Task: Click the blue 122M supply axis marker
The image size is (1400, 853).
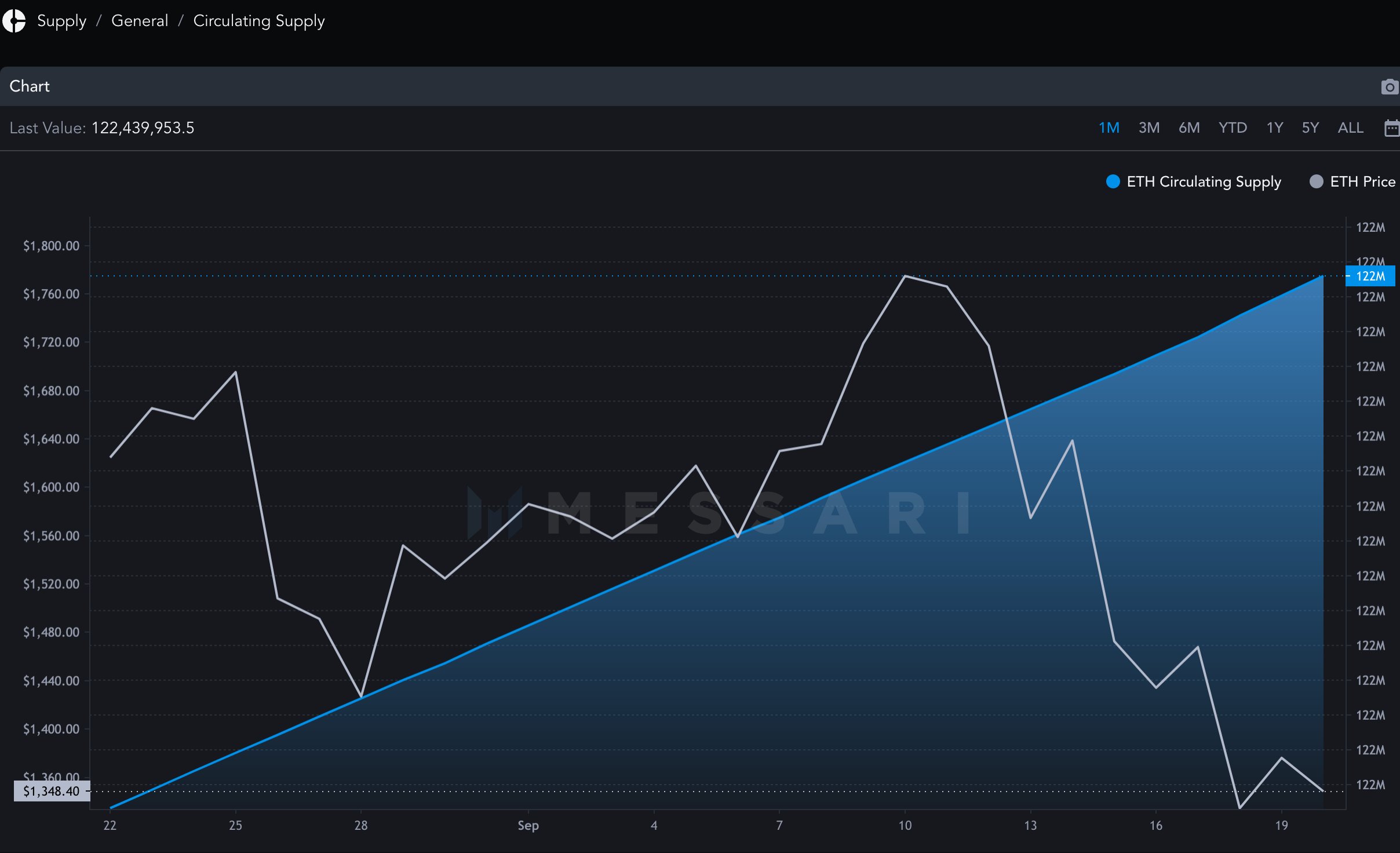Action: (x=1370, y=276)
